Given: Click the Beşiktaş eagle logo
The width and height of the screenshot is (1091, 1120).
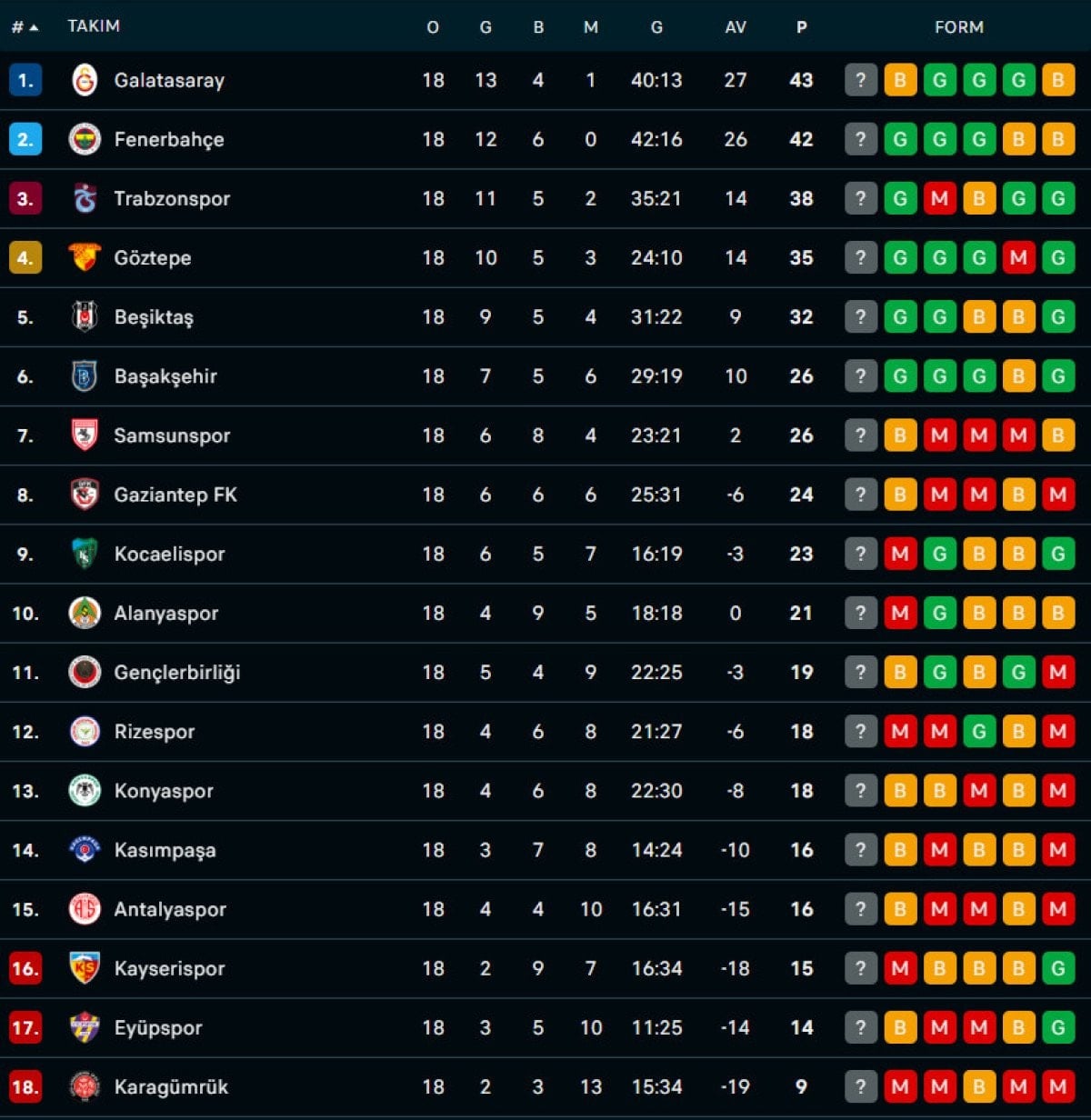Looking at the screenshot, I should click(85, 316).
